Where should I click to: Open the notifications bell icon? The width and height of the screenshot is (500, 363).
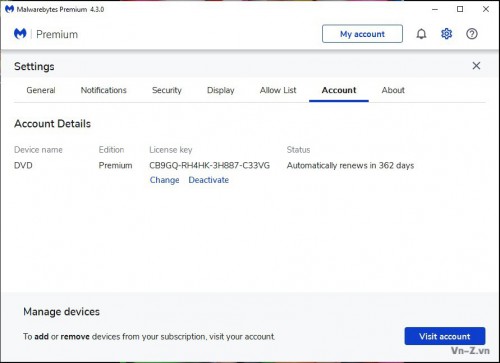coord(421,34)
